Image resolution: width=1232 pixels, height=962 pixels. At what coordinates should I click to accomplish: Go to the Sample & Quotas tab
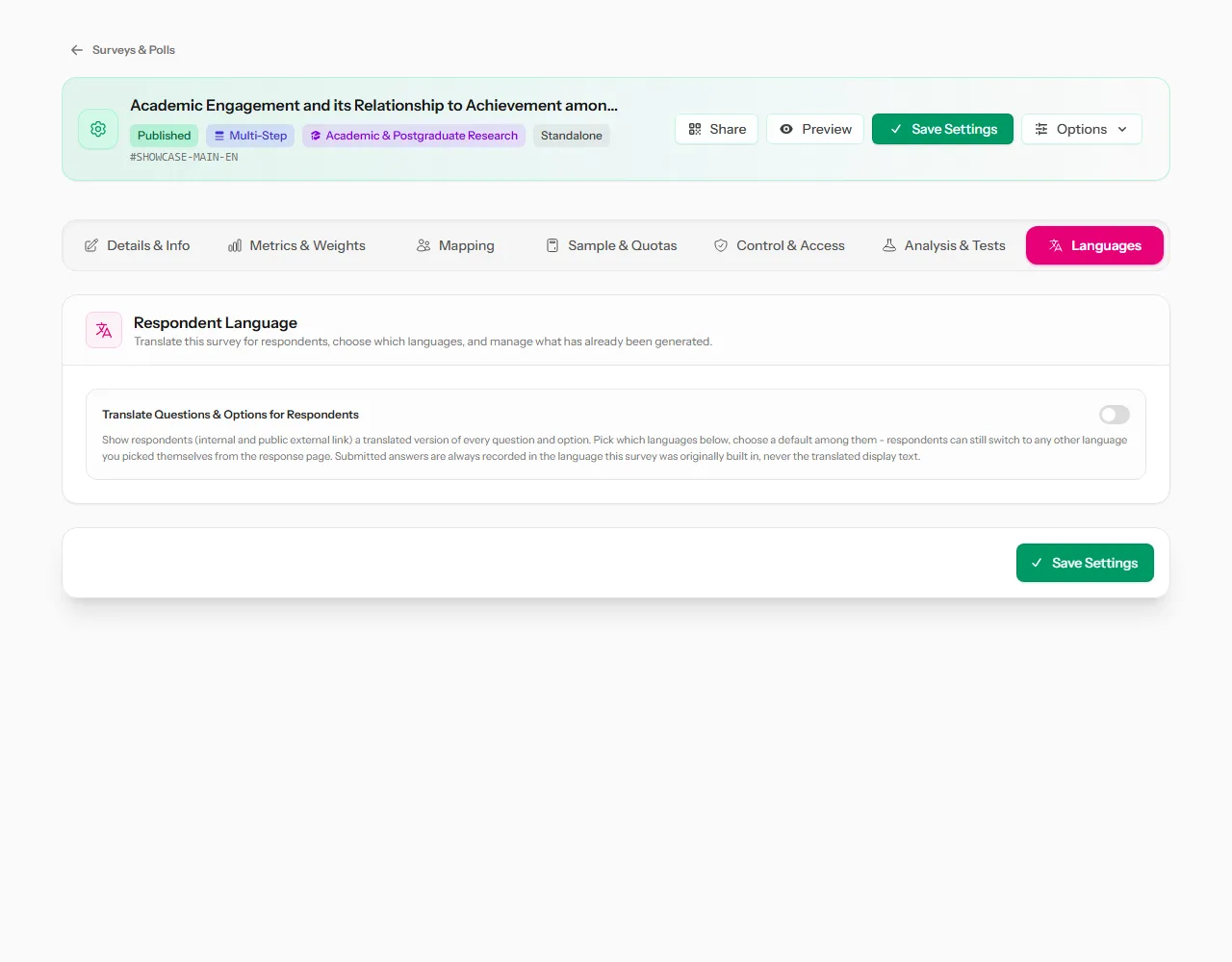(x=611, y=245)
